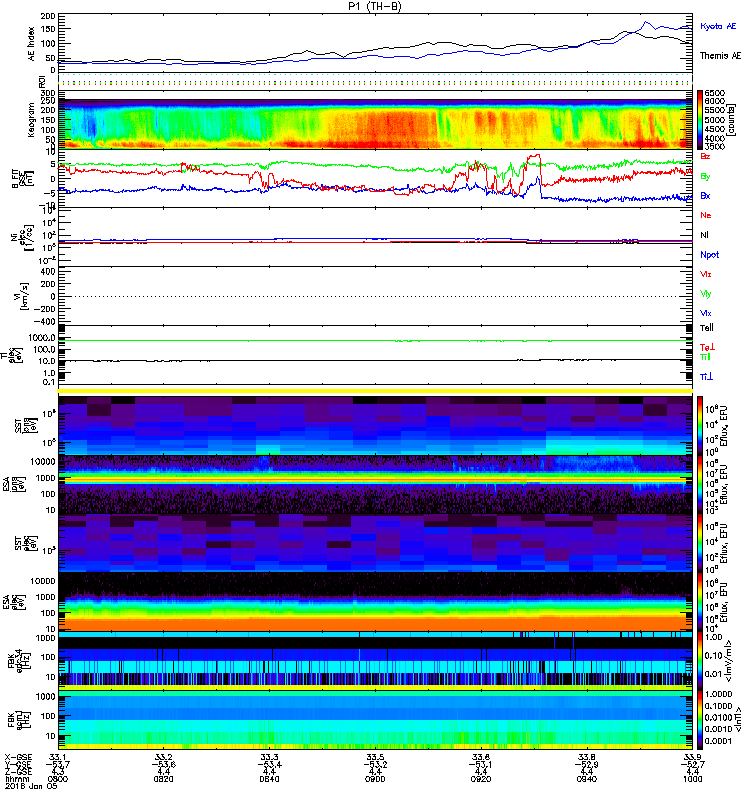The height and width of the screenshot is (800, 750).
Task: Click the FBK edc frequency spectrogram
Action: click(x=375, y=661)
